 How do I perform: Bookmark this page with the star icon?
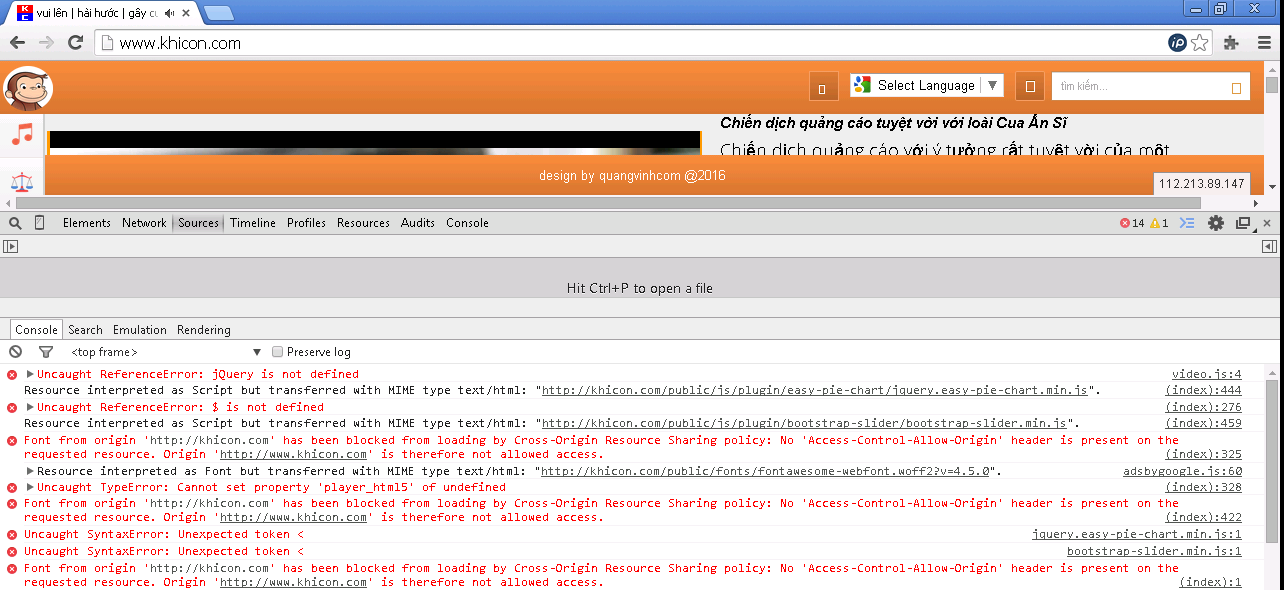[1199, 43]
